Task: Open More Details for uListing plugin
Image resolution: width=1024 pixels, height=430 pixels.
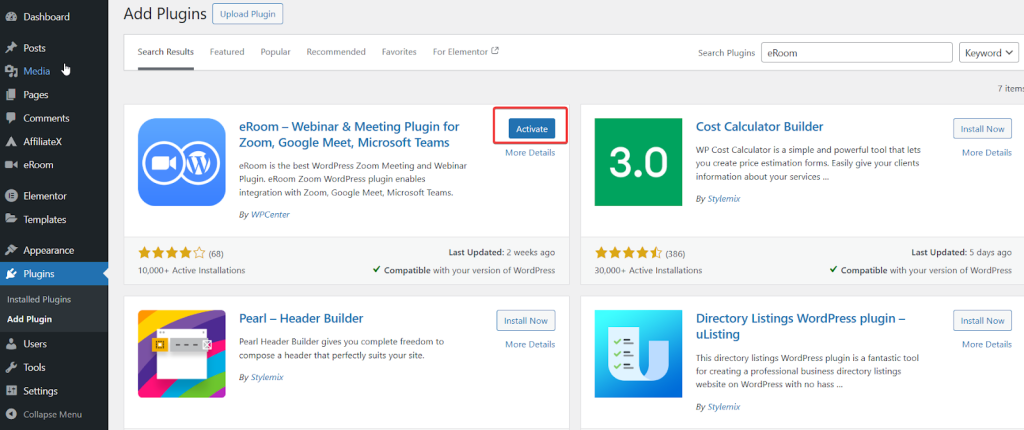Action: coord(987,344)
